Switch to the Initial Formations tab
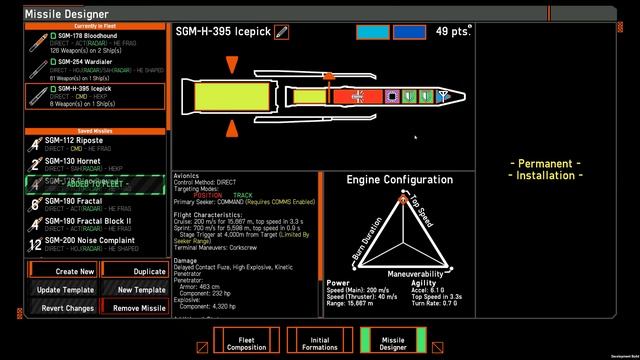640x360 pixels. tap(320, 340)
